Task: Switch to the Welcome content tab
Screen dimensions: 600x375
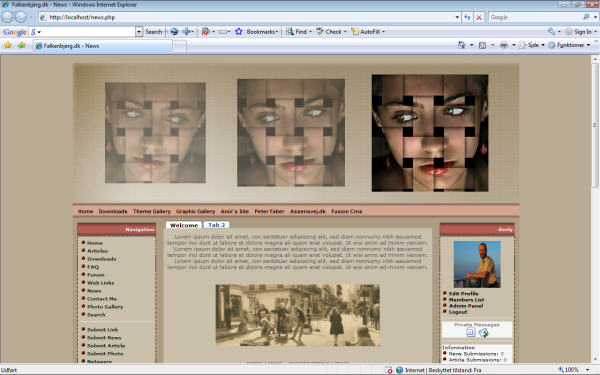Action: pyautogui.click(x=184, y=225)
